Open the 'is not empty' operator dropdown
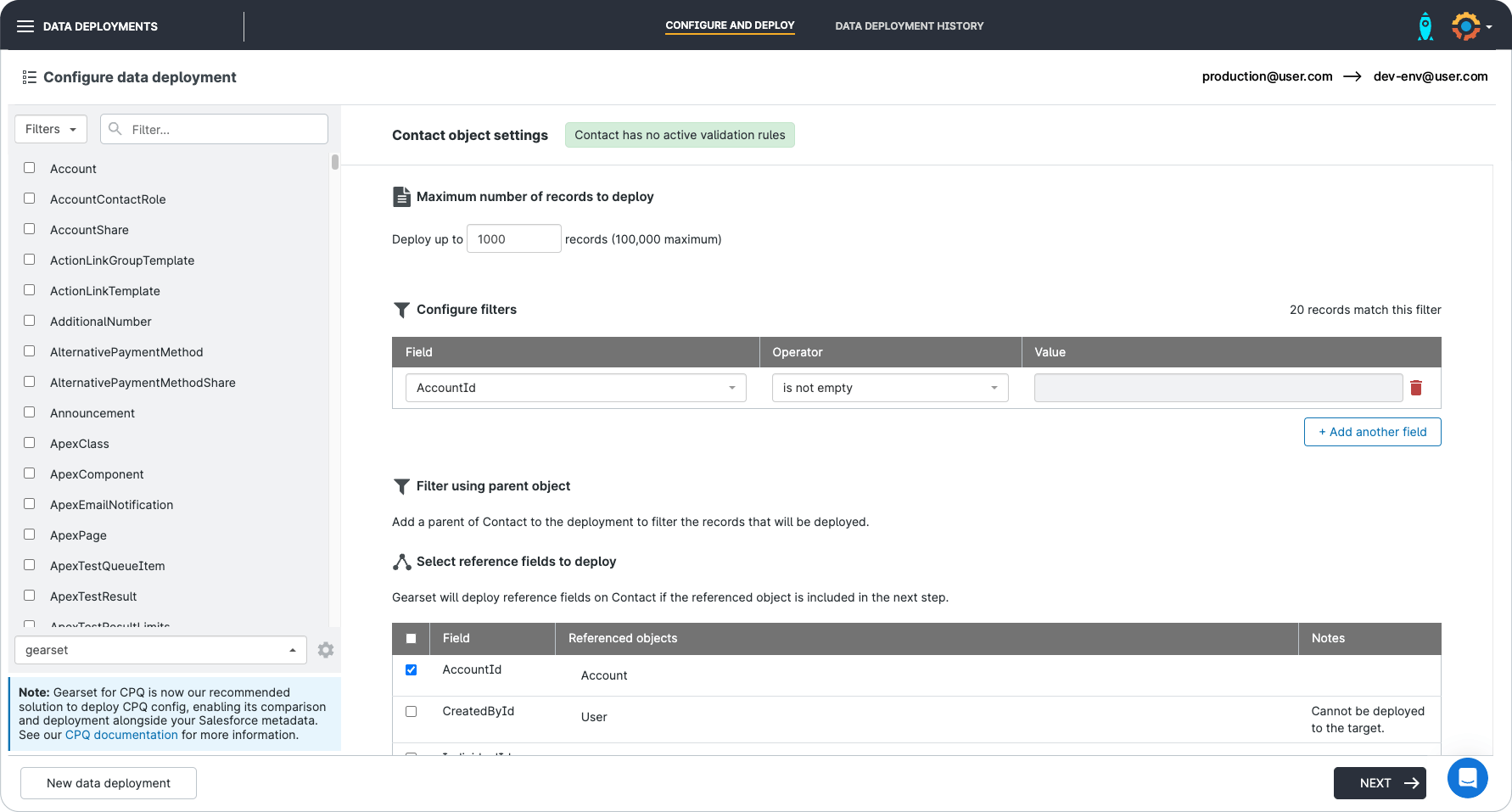 coord(888,388)
